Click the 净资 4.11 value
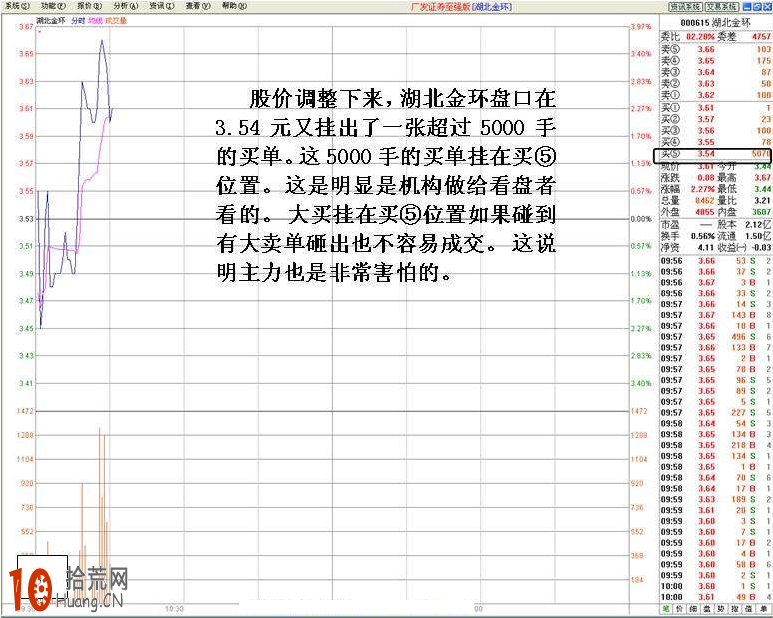This screenshot has height=618, width=773. (x=706, y=247)
